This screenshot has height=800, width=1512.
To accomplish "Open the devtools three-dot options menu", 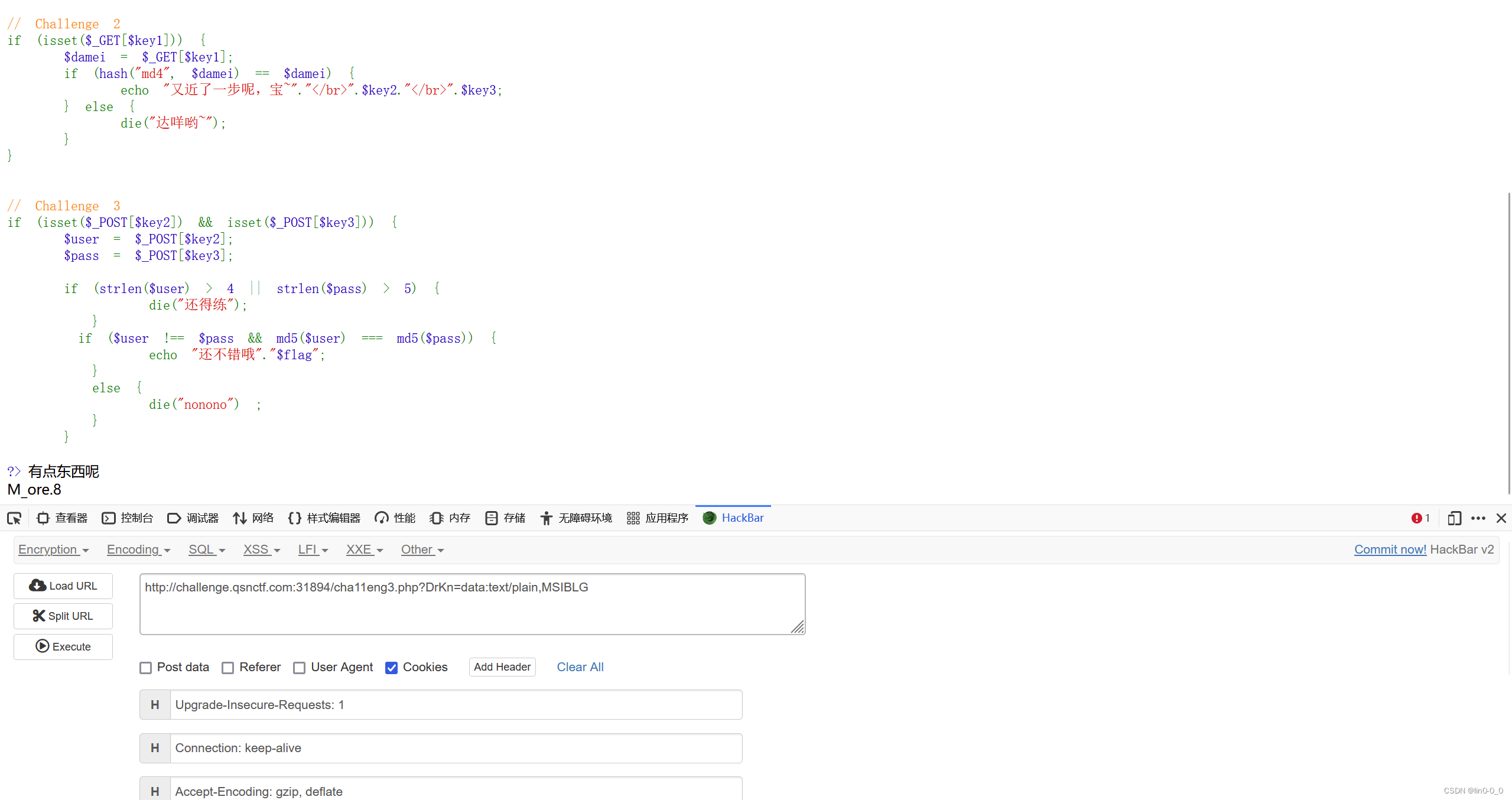I will (1478, 518).
